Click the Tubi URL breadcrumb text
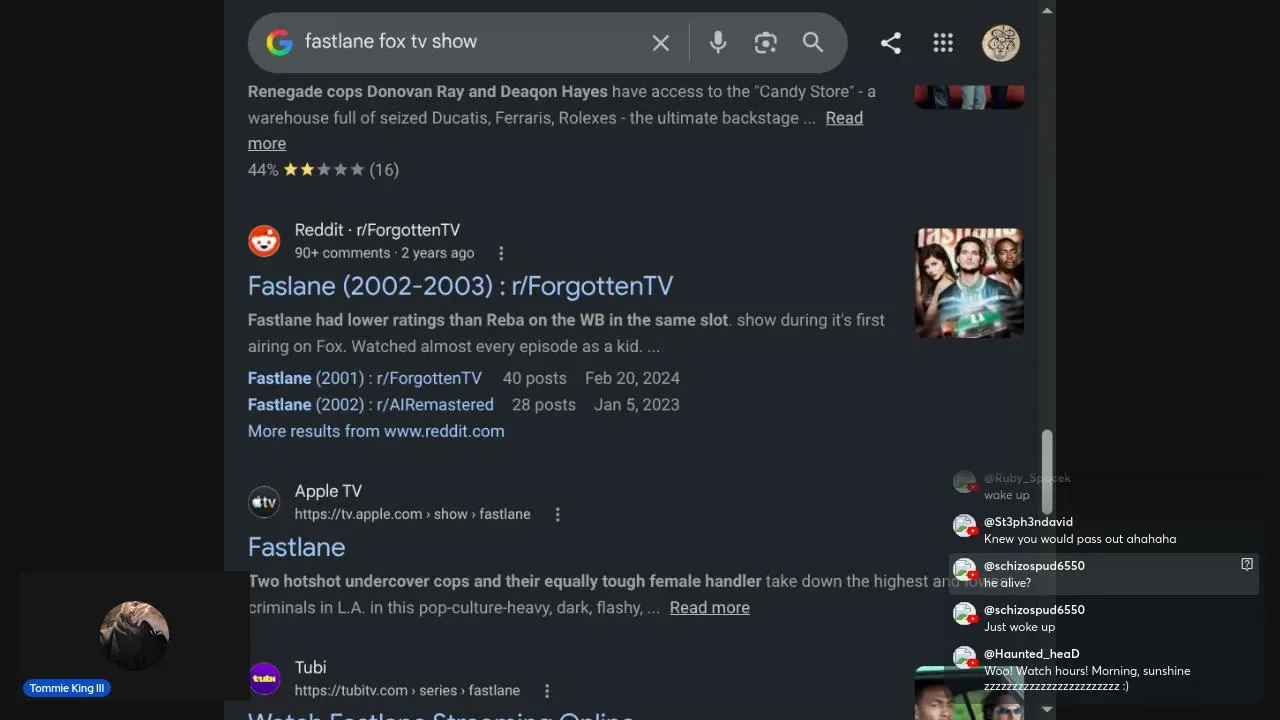 pos(407,691)
